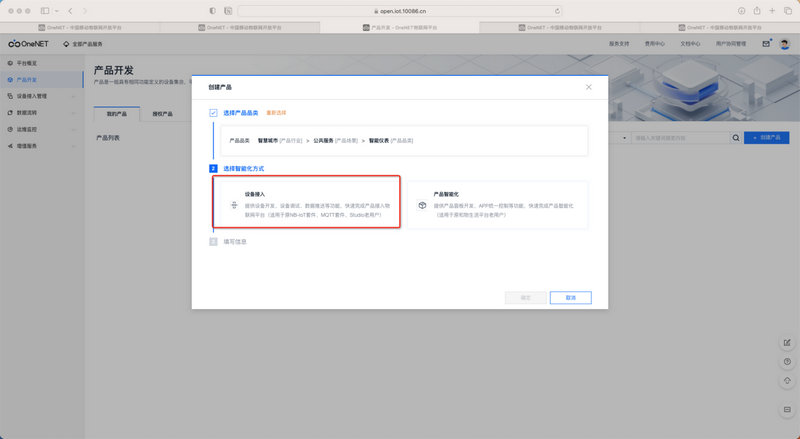Viewport: 800px width, 439px height.
Task: Click the 填写信息 step
Action: [235, 242]
